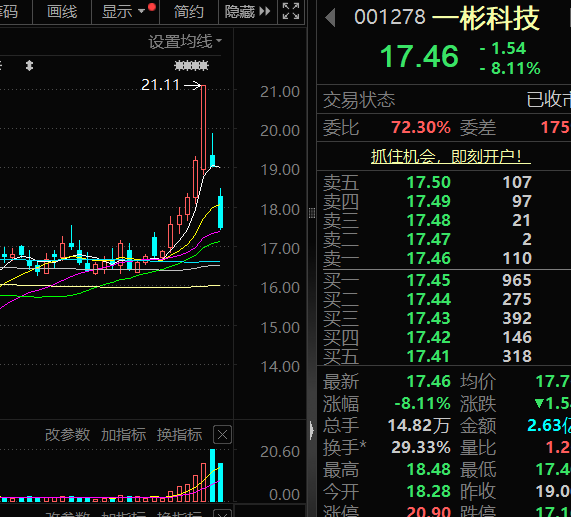The width and height of the screenshot is (571, 517).
Task: Click the 卖三 price 17.48
Action: coord(429,220)
